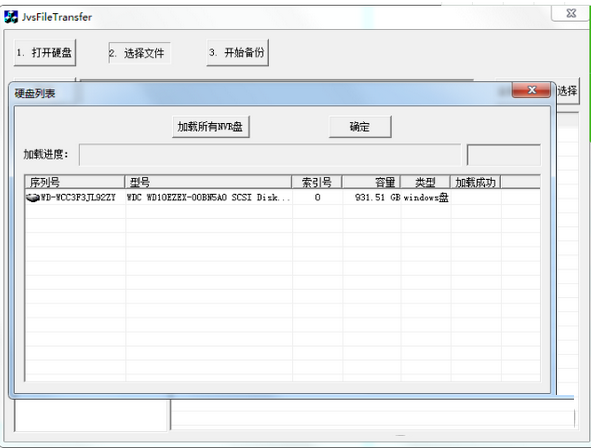591x448 pixels.
Task: Click type cell 'windows盘'
Action: click(426, 197)
